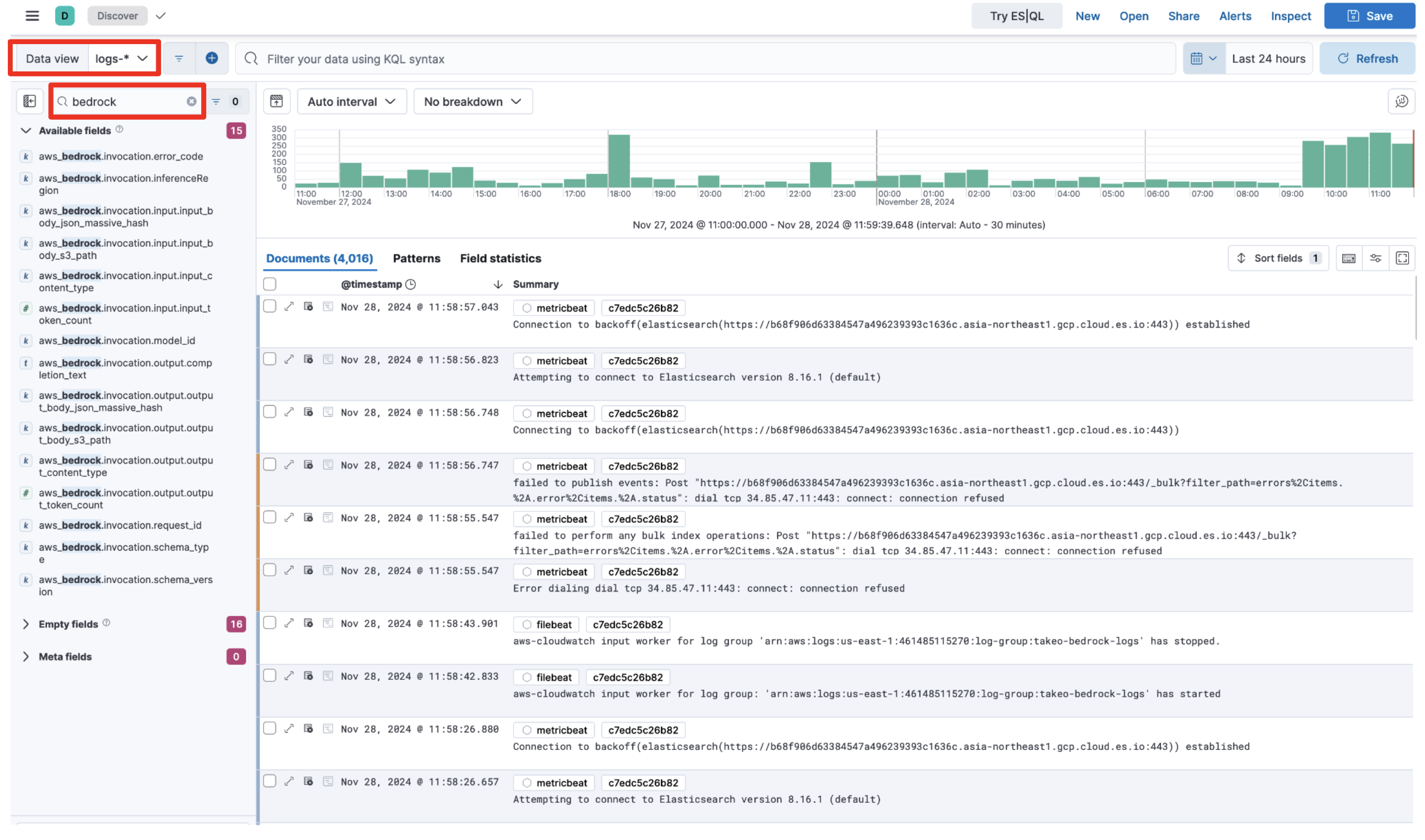Switch to the Field statistics tab
The width and height of the screenshot is (1425, 840).
point(500,258)
